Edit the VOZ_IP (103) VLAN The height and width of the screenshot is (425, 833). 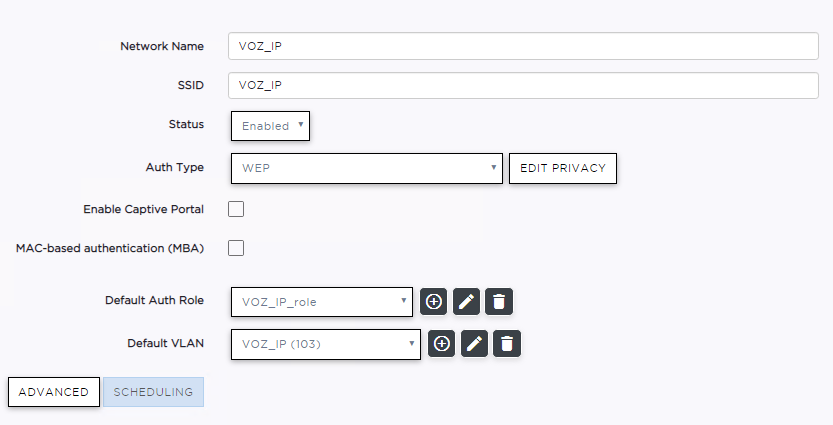(x=474, y=344)
